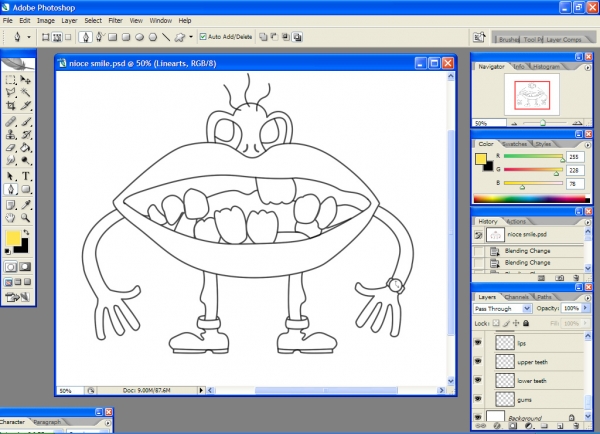The height and width of the screenshot is (434, 600).
Task: Enable Quick Mask mode
Action: coord(25,267)
